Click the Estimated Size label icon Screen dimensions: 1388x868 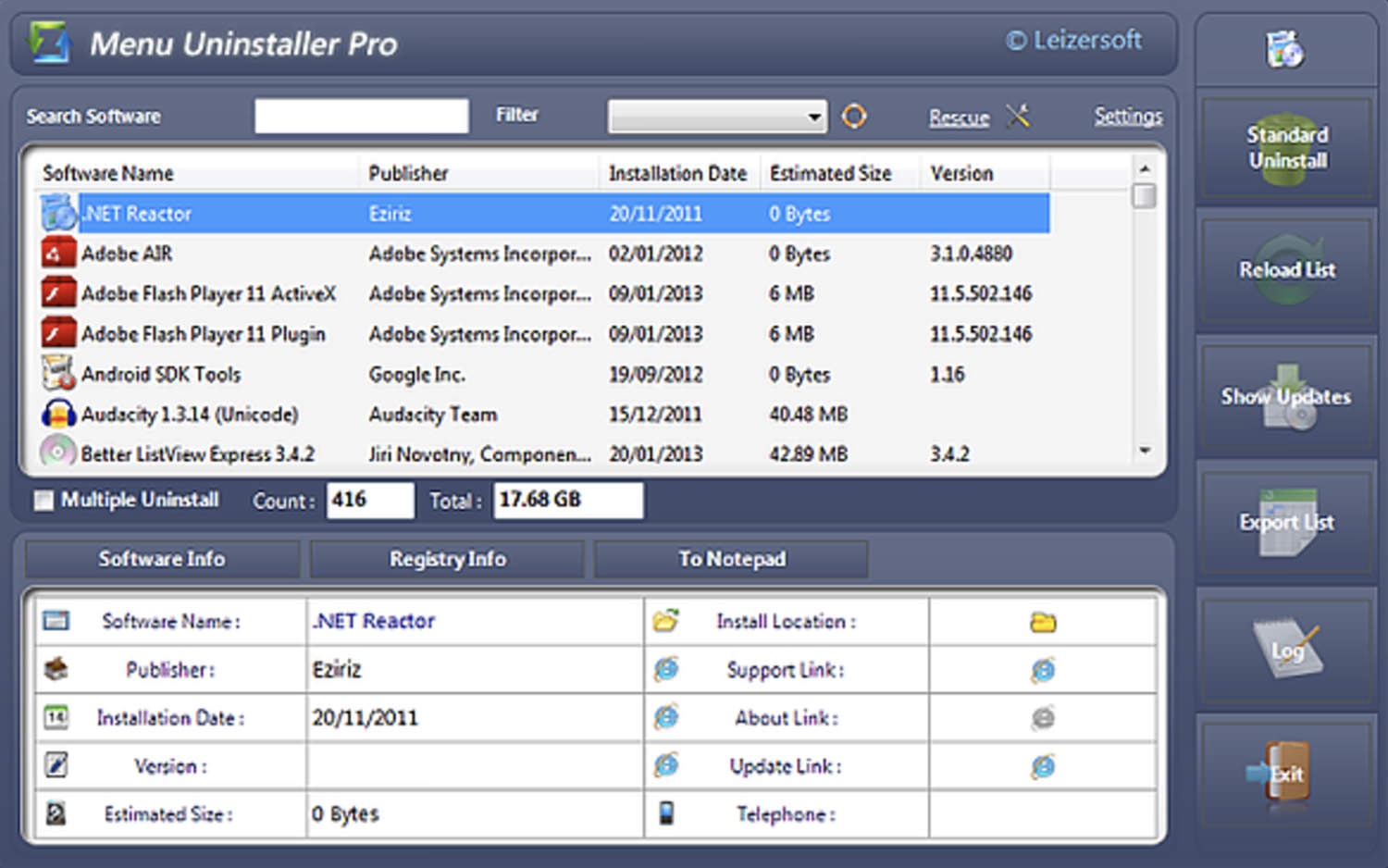pos(56,813)
